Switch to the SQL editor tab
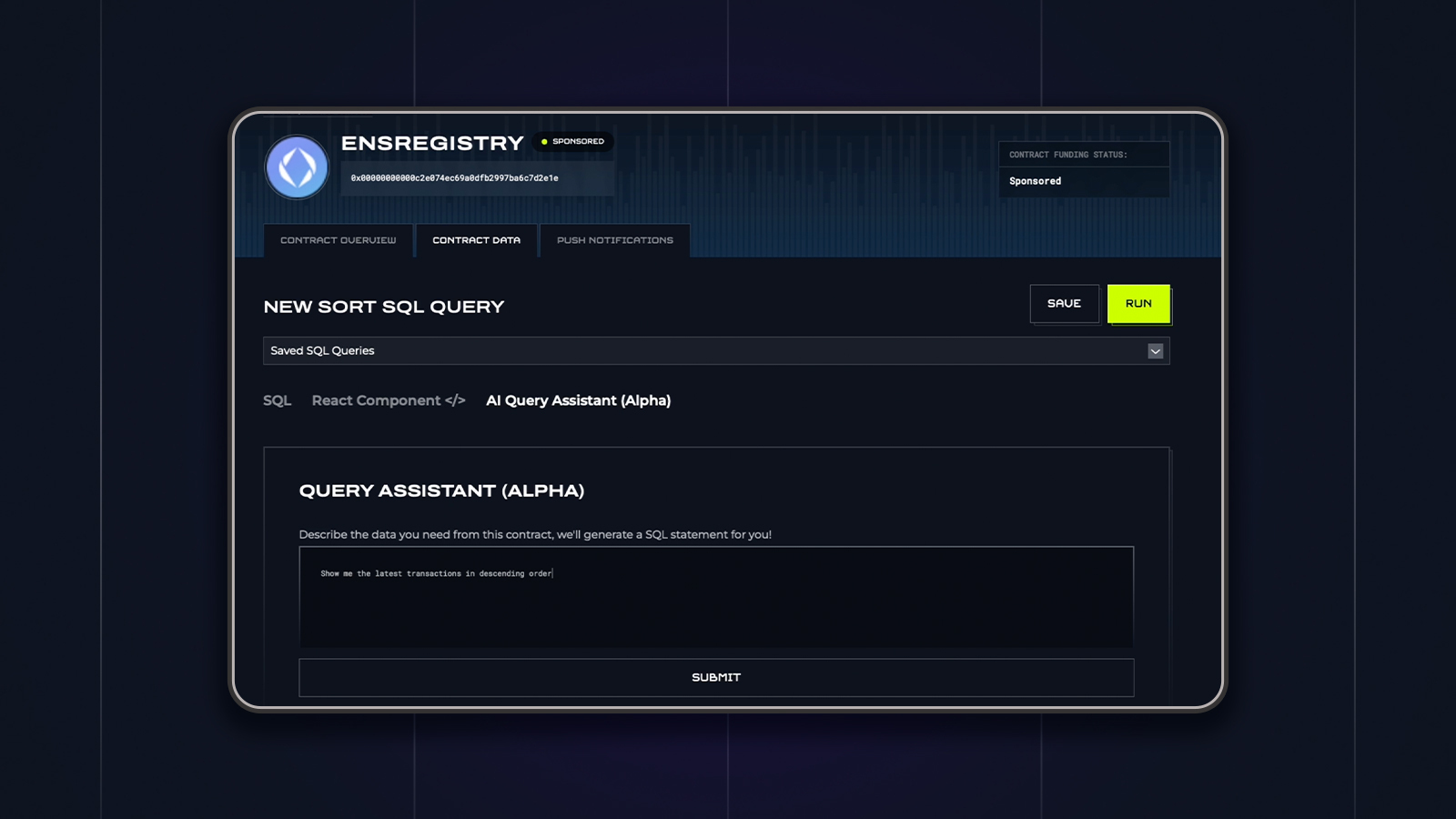1456x819 pixels. [277, 400]
